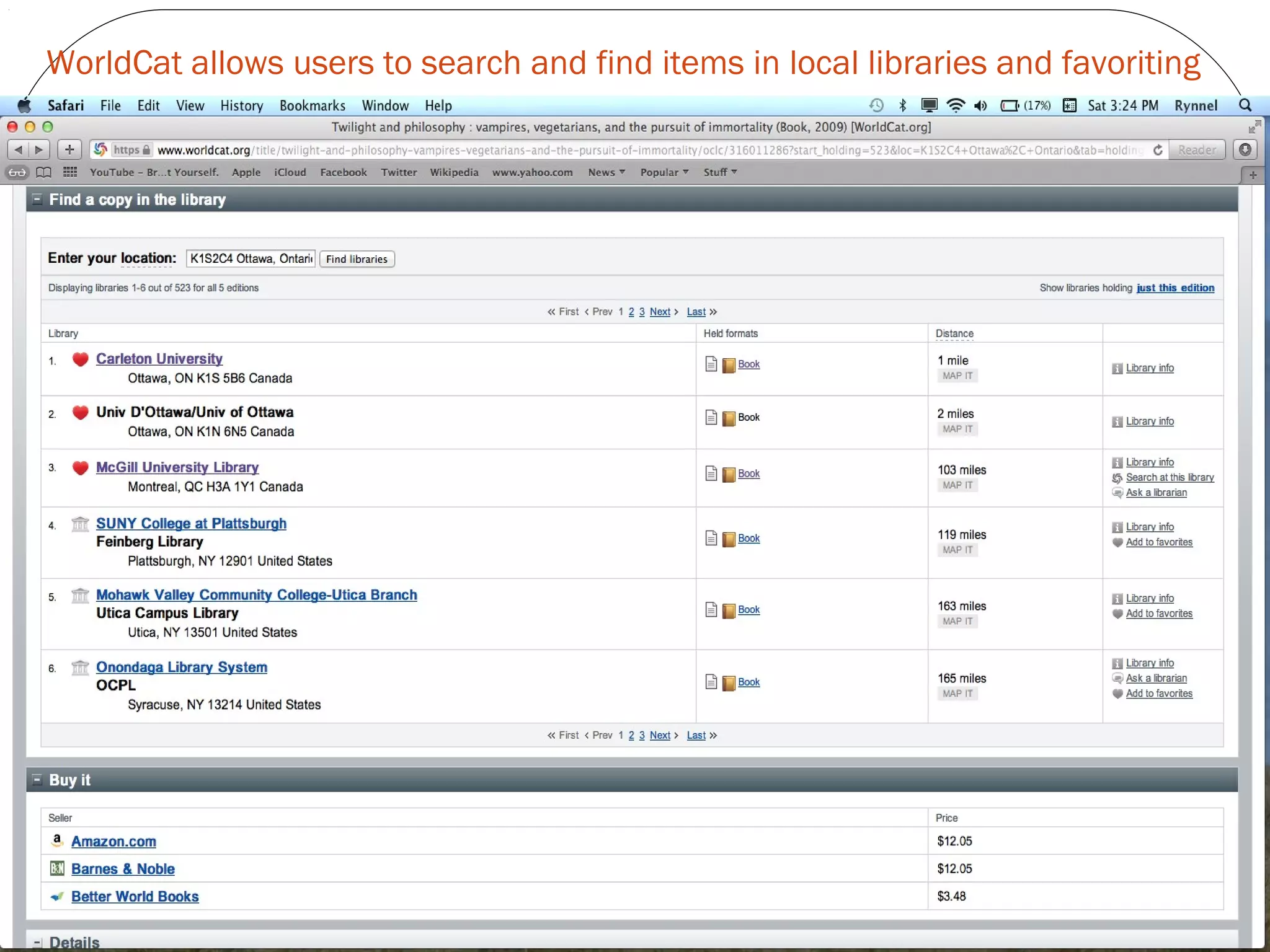Enter full screen with the arrows icon
The image size is (1270, 952).
[1254, 127]
